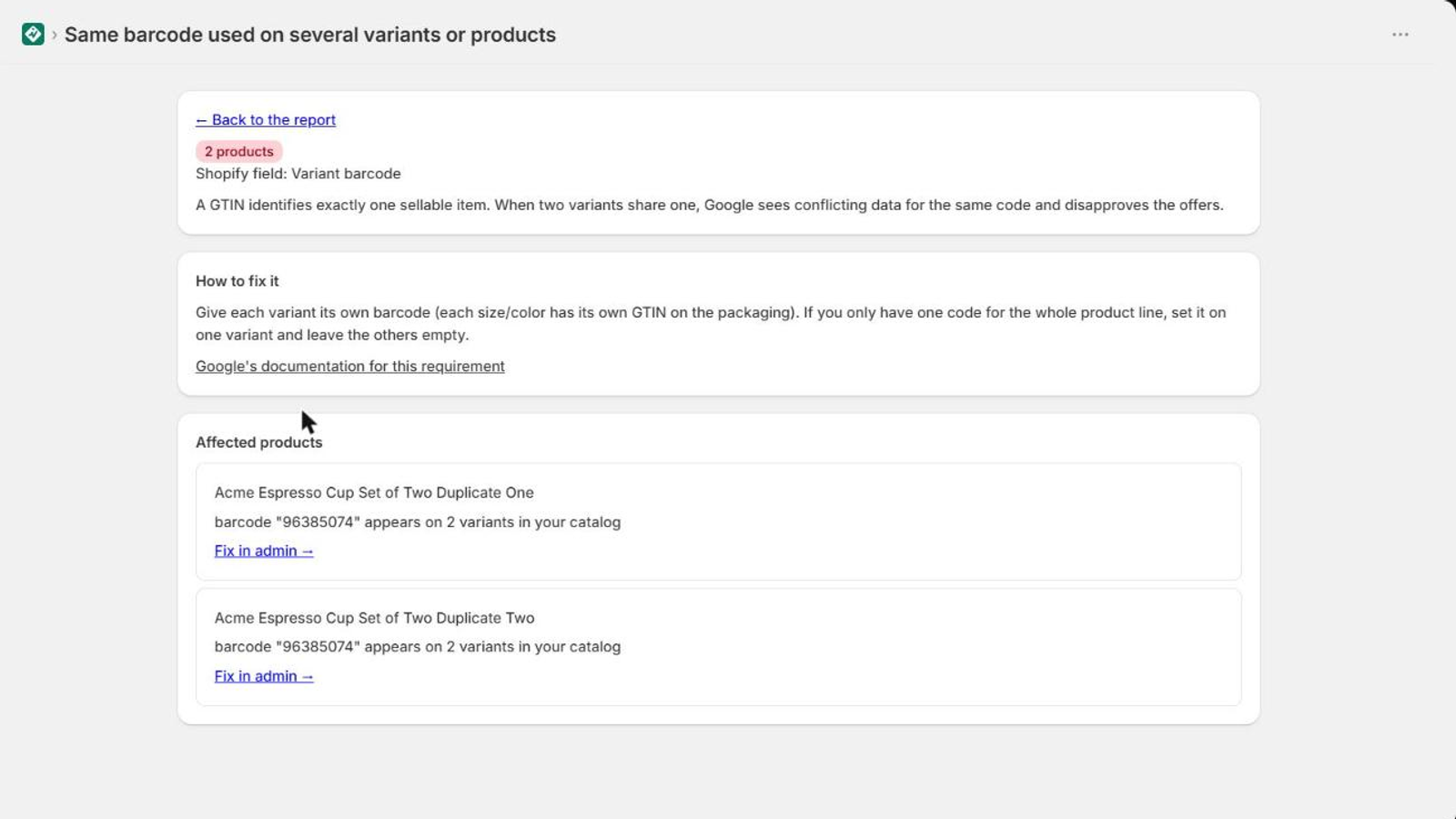Go back via 'Back to the report' link
Screen dimensions: 1456x819
click(266, 120)
